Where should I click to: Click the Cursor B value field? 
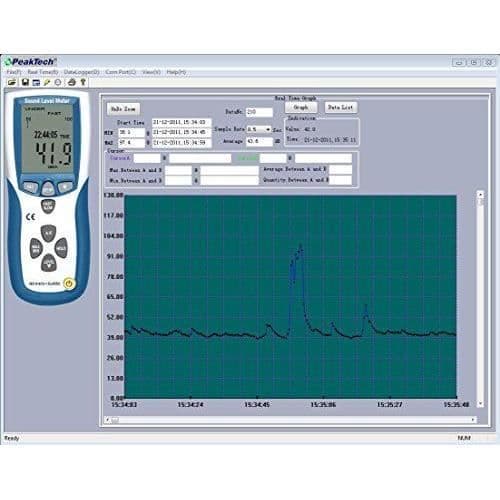click(273, 158)
